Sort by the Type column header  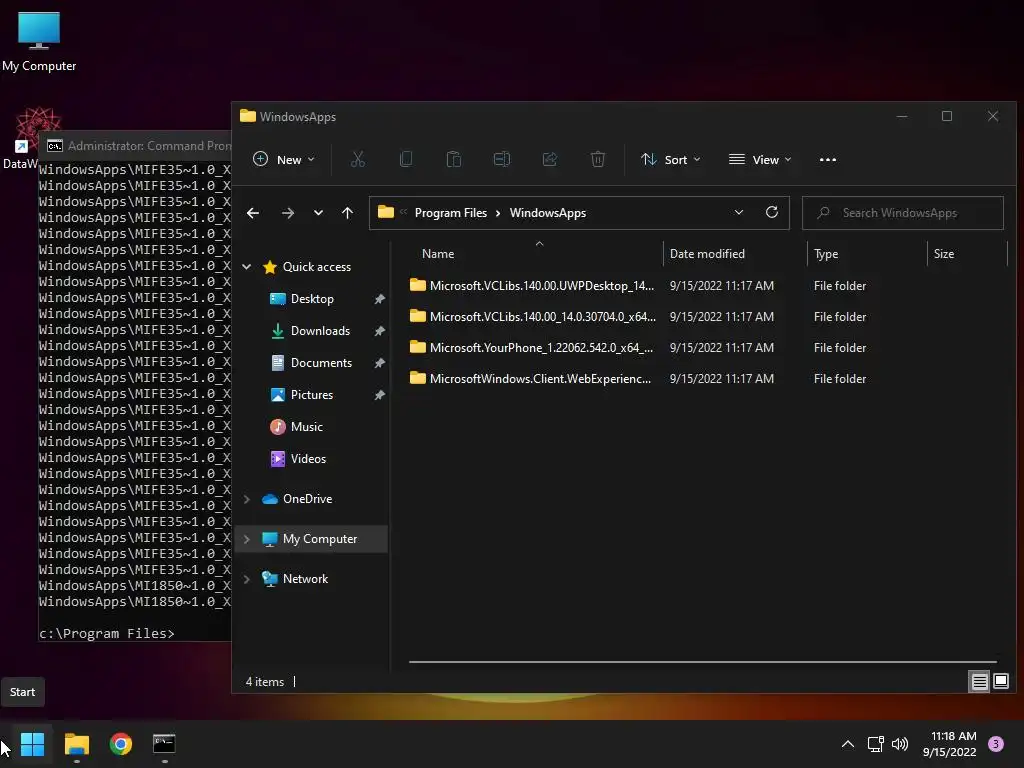click(x=867, y=254)
